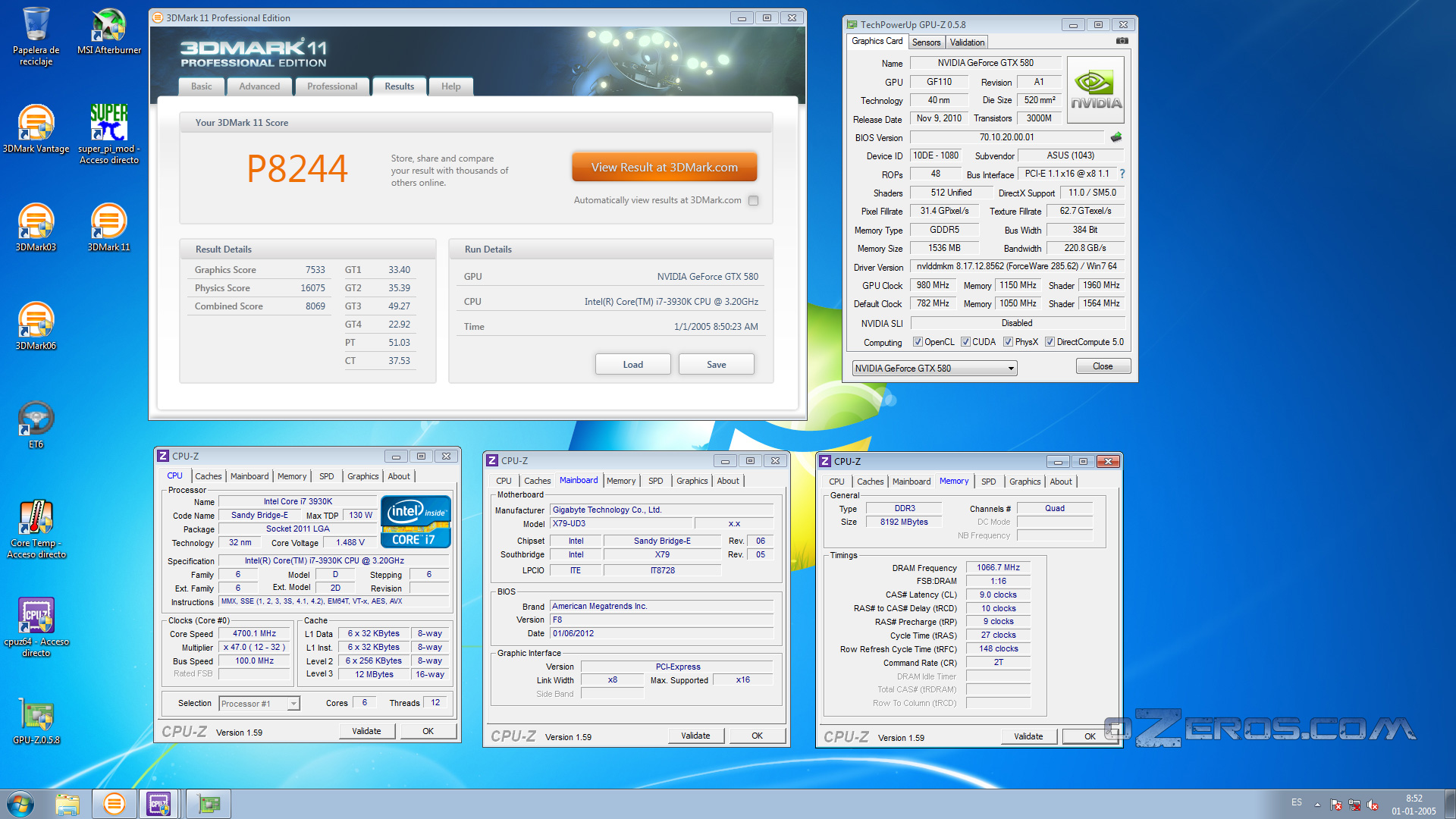This screenshot has height=819, width=1456.
Task: Open ET6 desktop shortcut
Action: click(36, 425)
